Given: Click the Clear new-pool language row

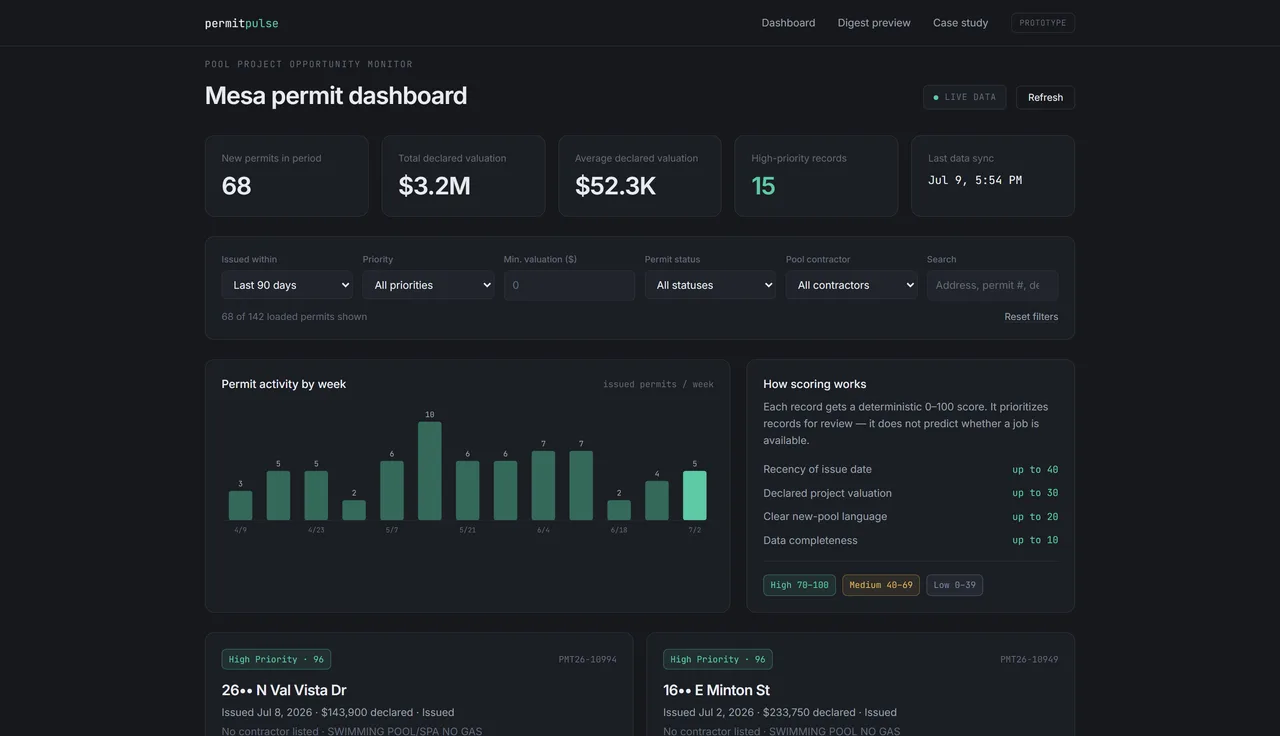Looking at the screenshot, I should point(910,517).
